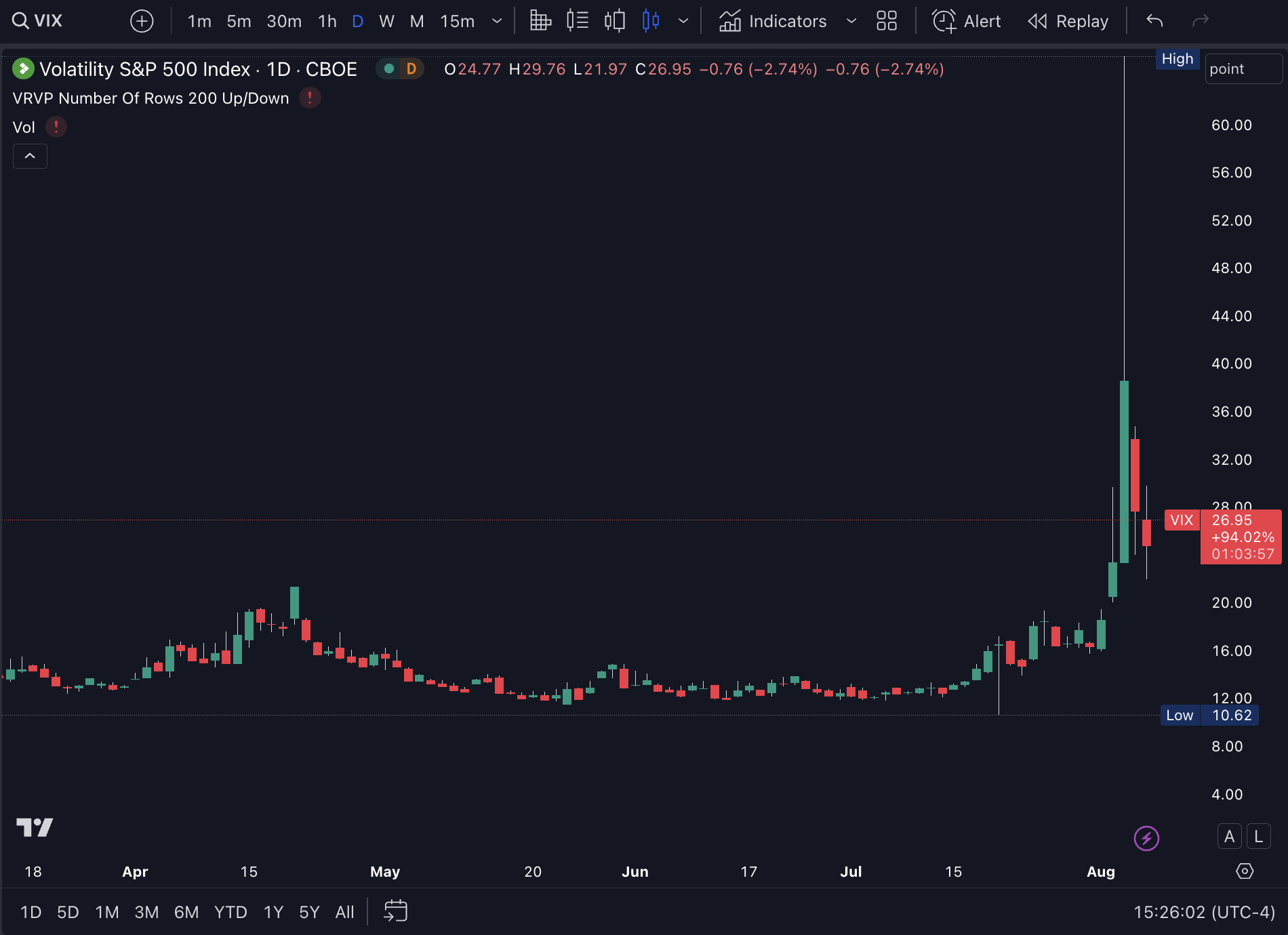The image size is (1288, 935).
Task: Click the add symbol plus icon
Action: 141,22
